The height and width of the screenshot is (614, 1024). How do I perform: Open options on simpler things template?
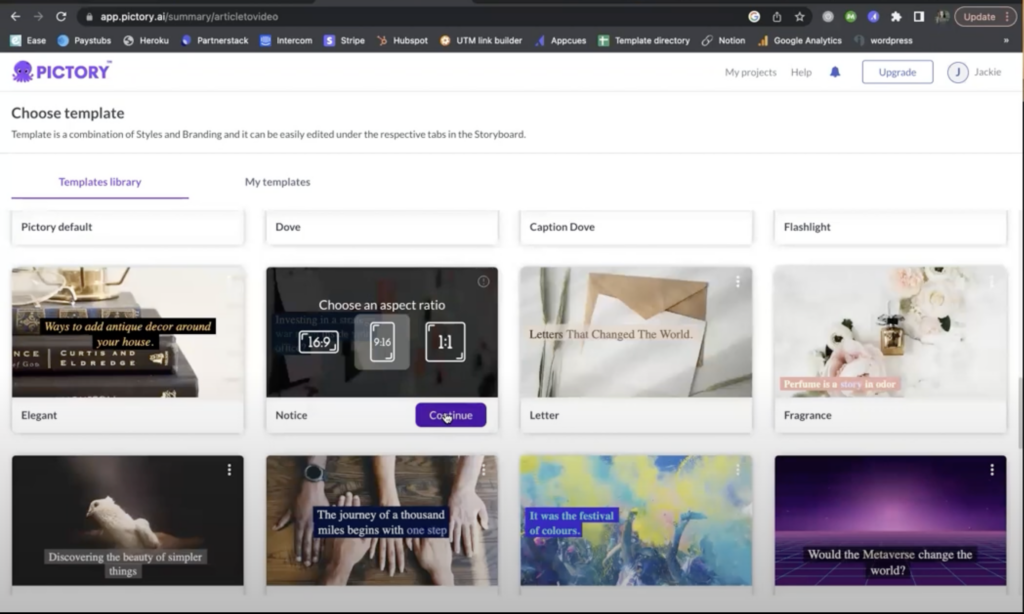tap(229, 470)
